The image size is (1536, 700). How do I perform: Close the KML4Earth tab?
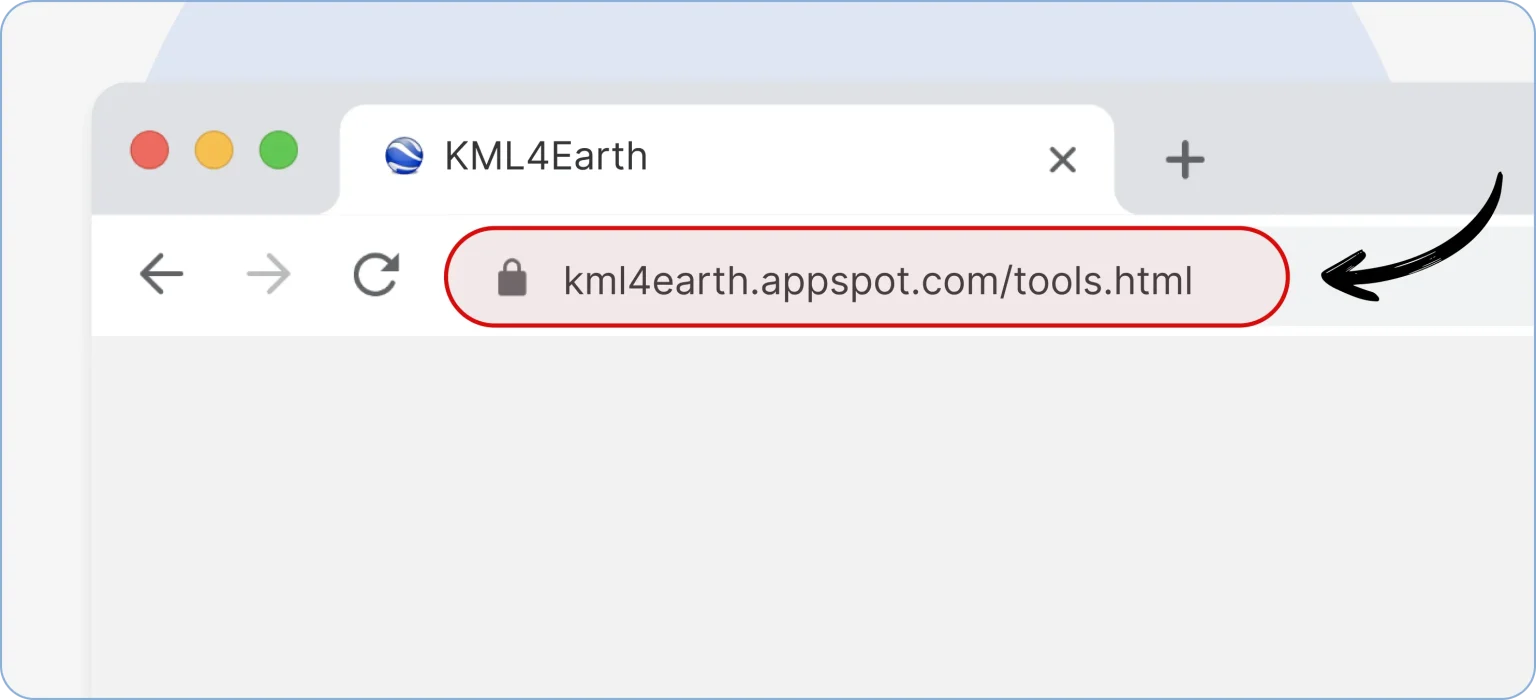tap(1062, 159)
